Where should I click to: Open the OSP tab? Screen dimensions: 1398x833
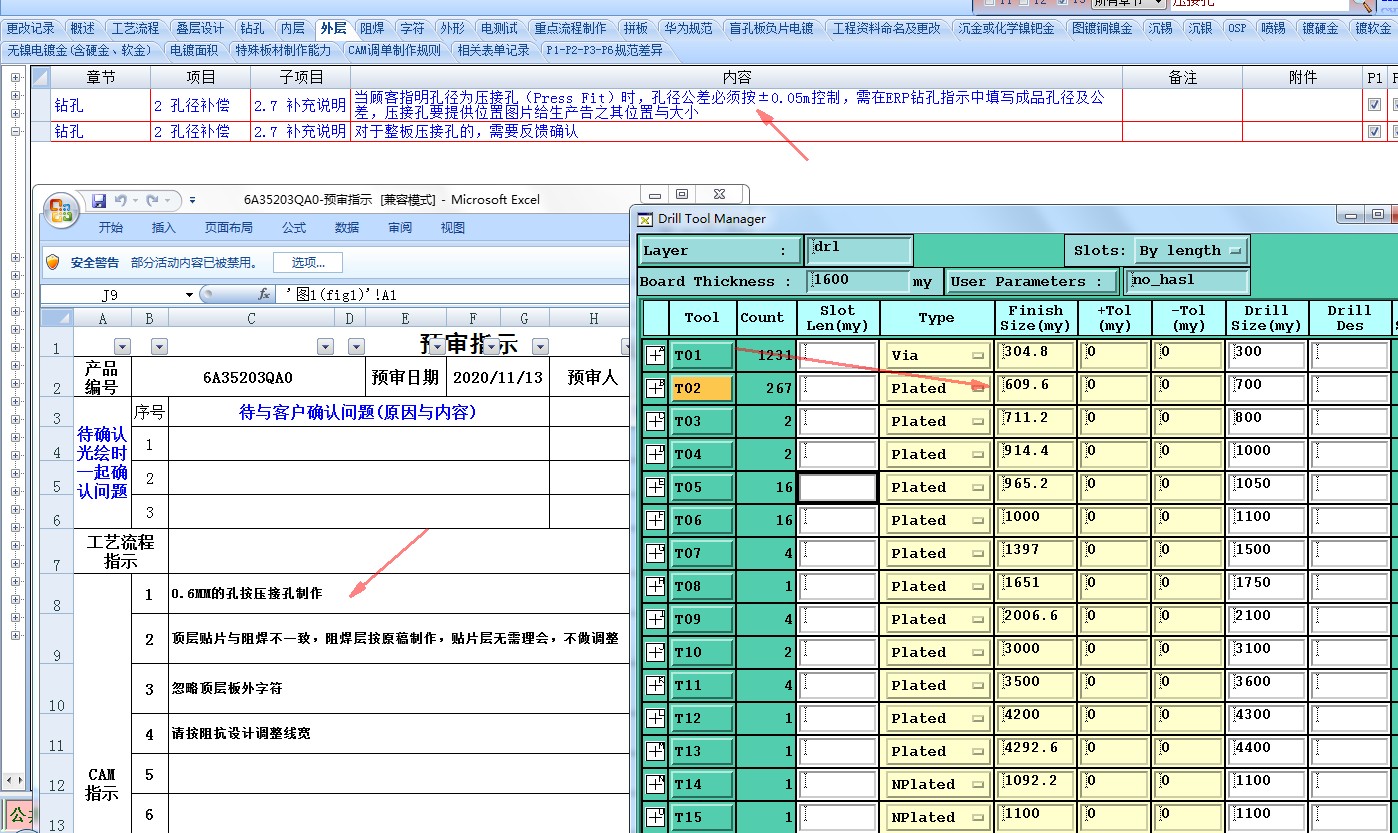[1237, 29]
